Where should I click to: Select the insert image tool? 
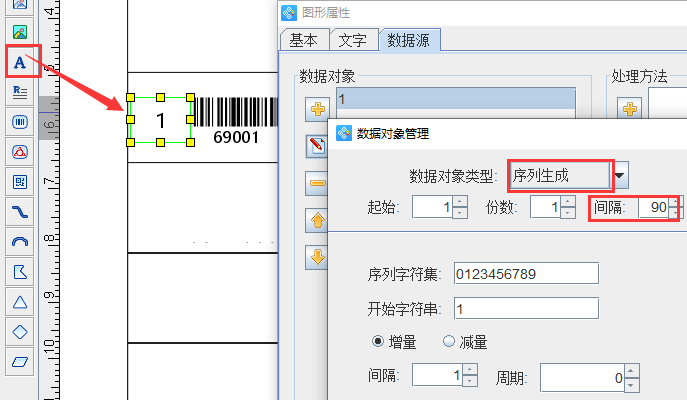pos(20,32)
